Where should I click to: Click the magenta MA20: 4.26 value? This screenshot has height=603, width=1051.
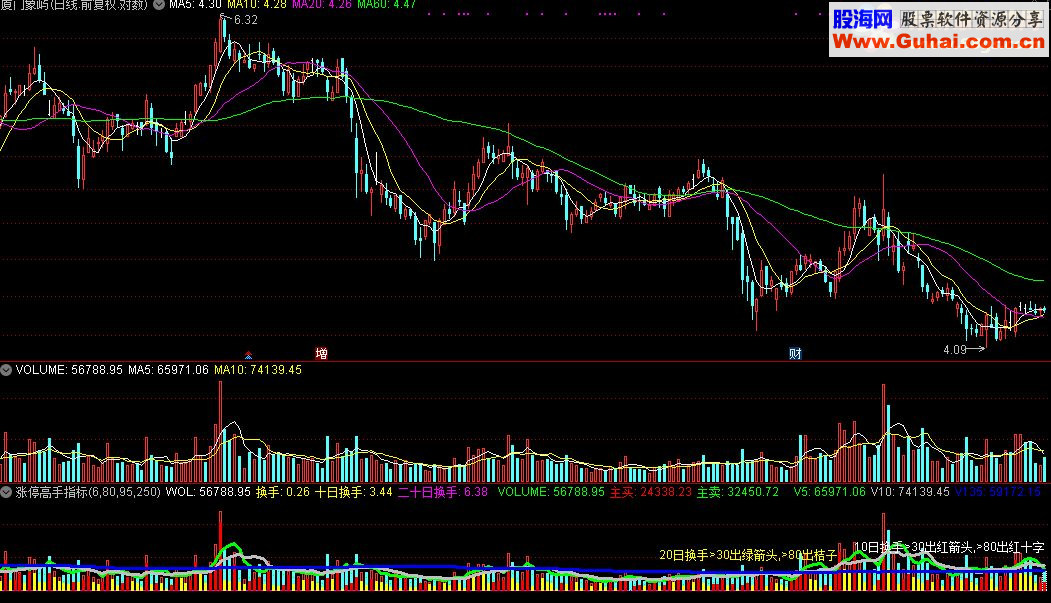click(x=322, y=5)
